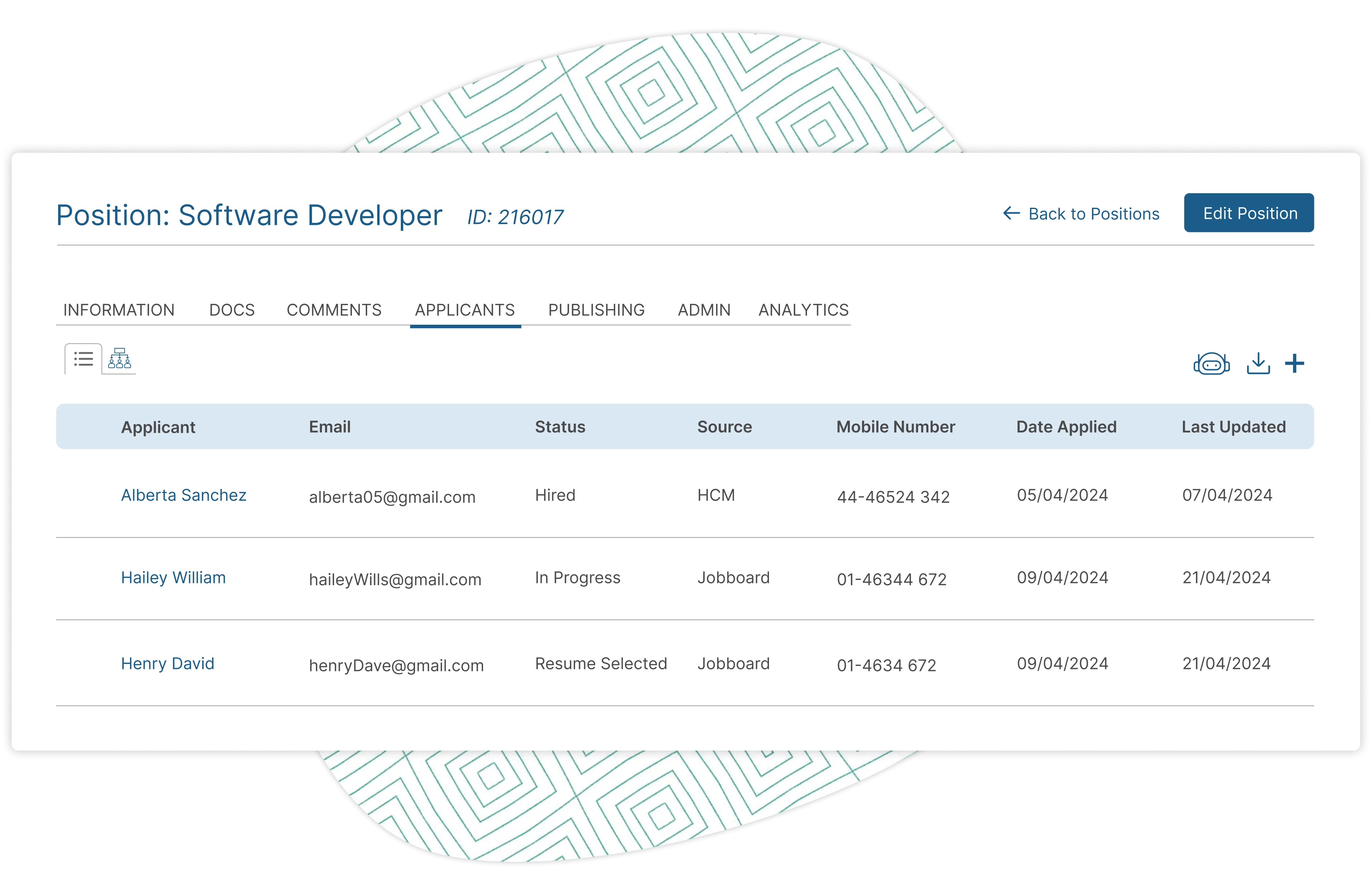Open the AI robot assistant icon
This screenshot has width=1372, height=872.
click(x=1211, y=364)
